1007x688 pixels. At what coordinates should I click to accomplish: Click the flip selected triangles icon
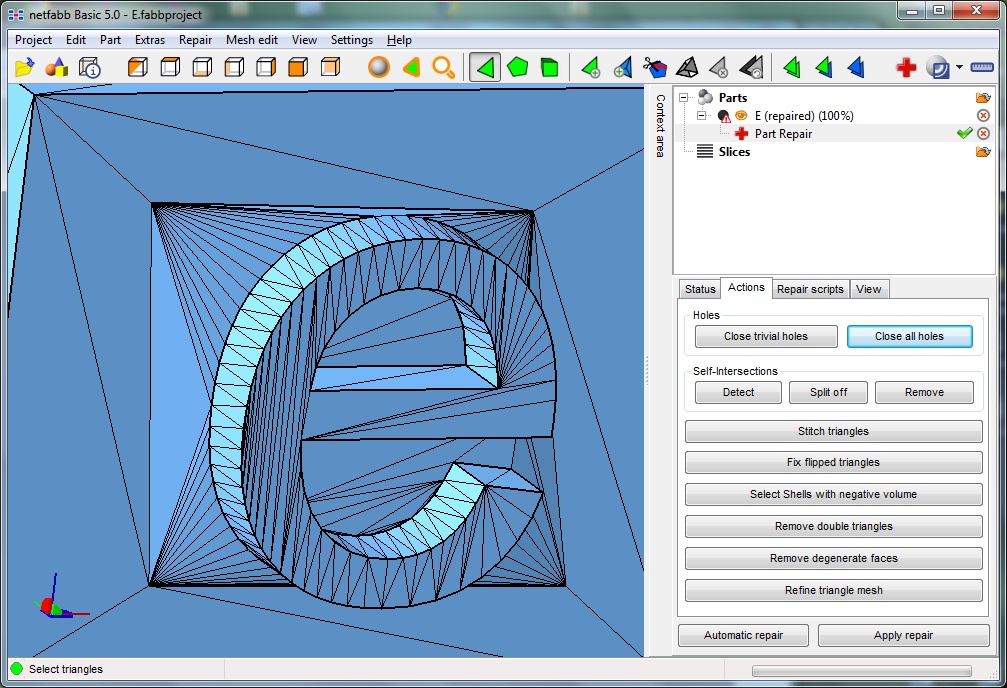pyautogui.click(x=751, y=67)
